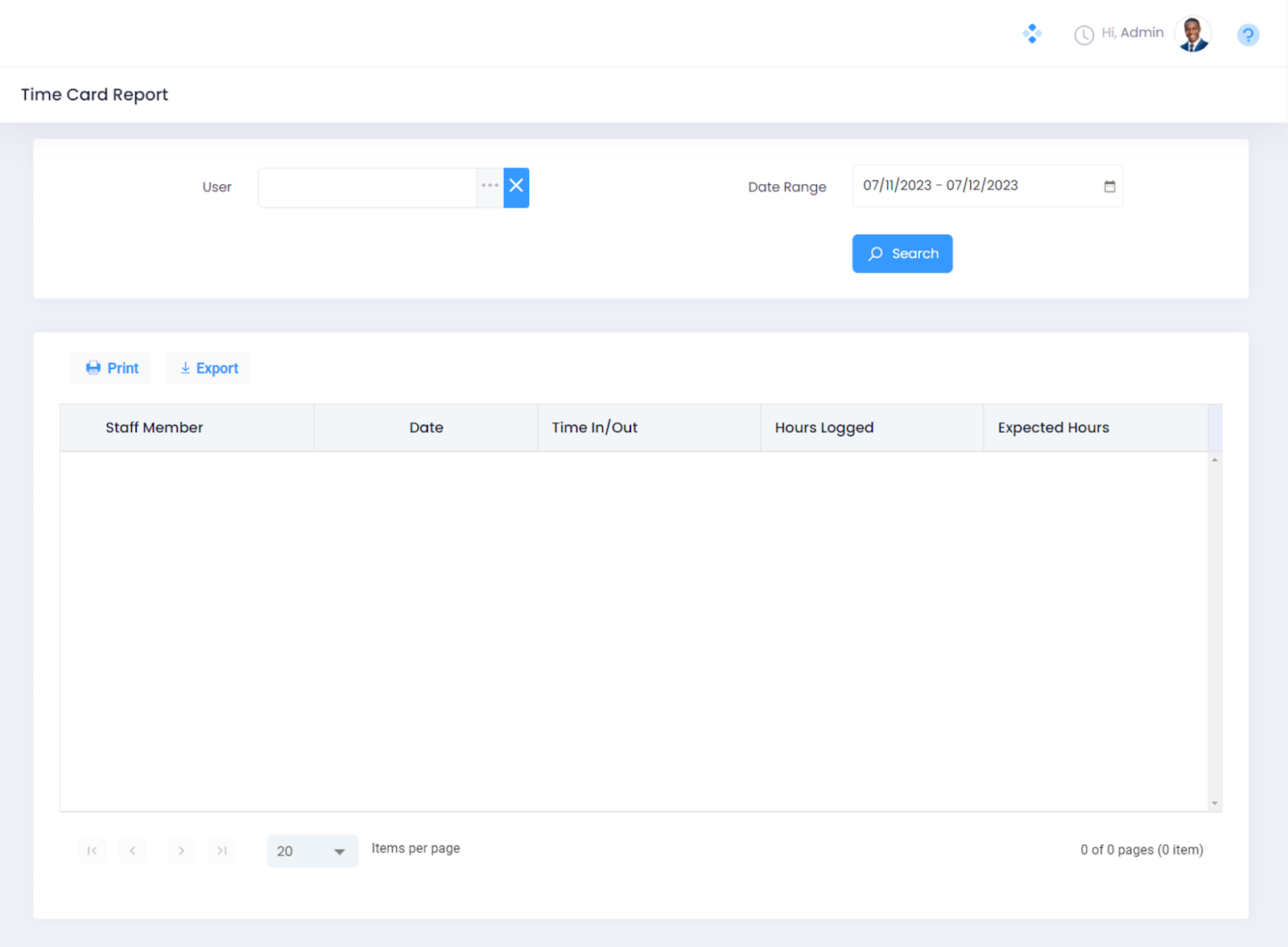Sort by Staff Member column header
The width and height of the screenshot is (1288, 947).
click(x=154, y=428)
